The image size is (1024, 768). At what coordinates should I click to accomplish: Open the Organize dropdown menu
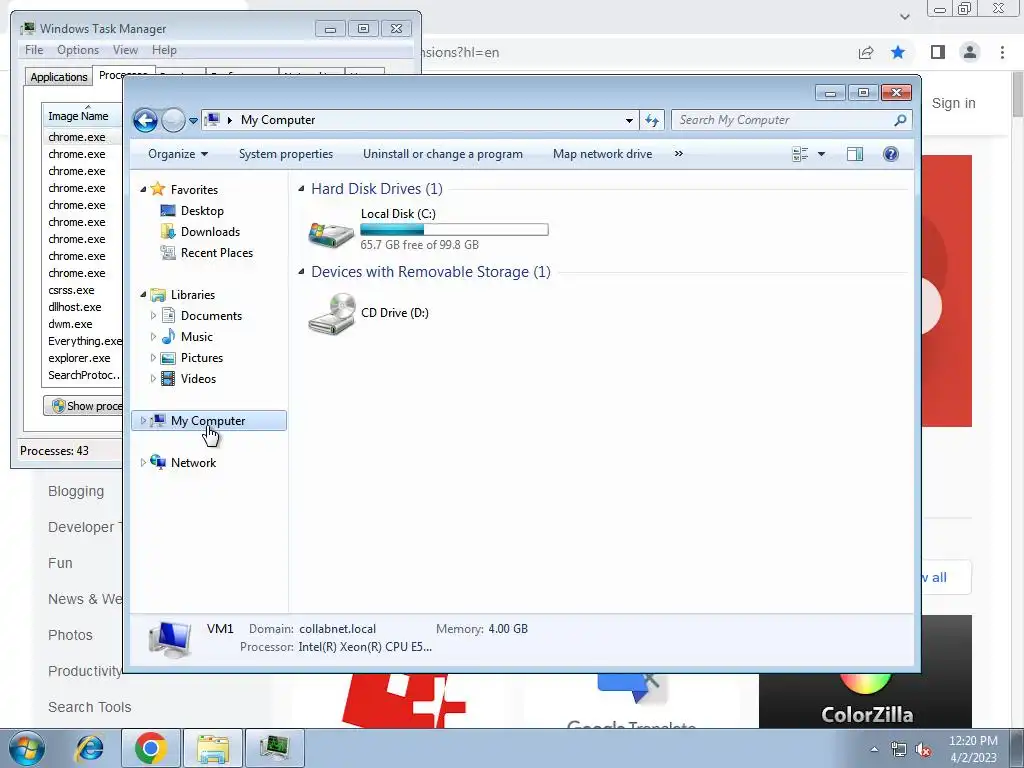(178, 154)
